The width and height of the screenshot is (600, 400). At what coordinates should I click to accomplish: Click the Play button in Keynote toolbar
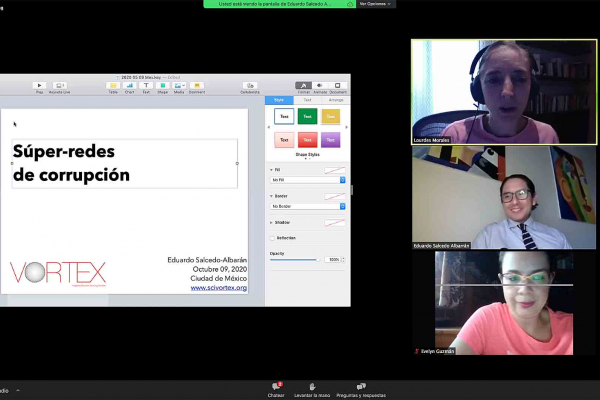point(39,86)
